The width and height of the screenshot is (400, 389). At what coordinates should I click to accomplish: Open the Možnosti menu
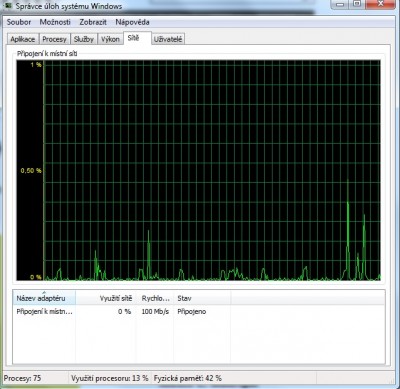55,22
